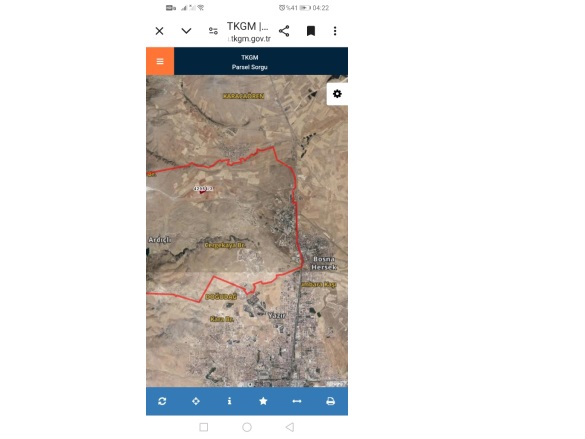
Task: Open the info icon in toolbar
Action: click(229, 401)
